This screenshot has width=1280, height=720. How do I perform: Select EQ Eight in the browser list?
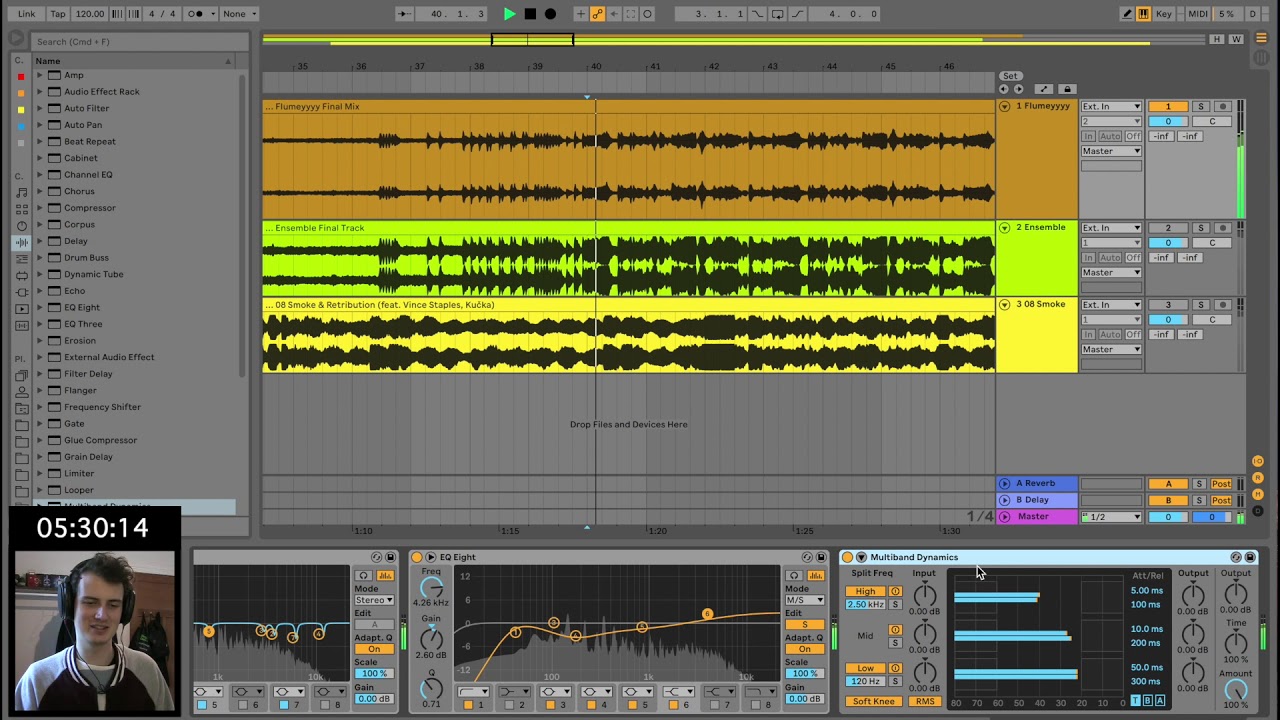click(x=82, y=307)
